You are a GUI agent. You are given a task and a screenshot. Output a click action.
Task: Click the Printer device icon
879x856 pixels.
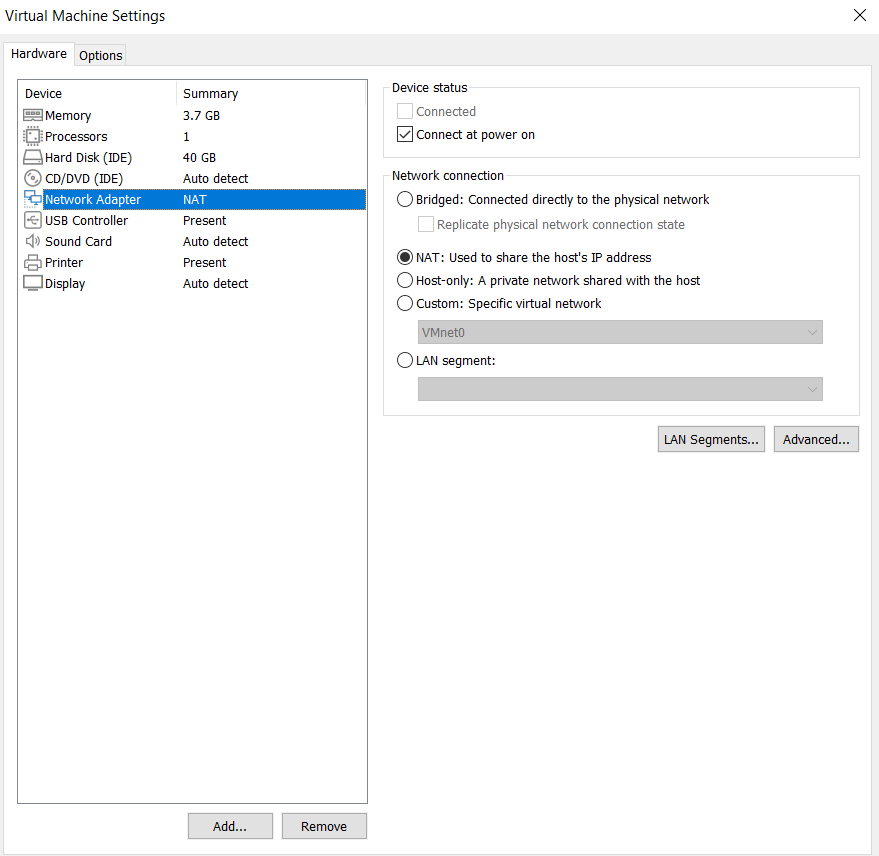32,263
